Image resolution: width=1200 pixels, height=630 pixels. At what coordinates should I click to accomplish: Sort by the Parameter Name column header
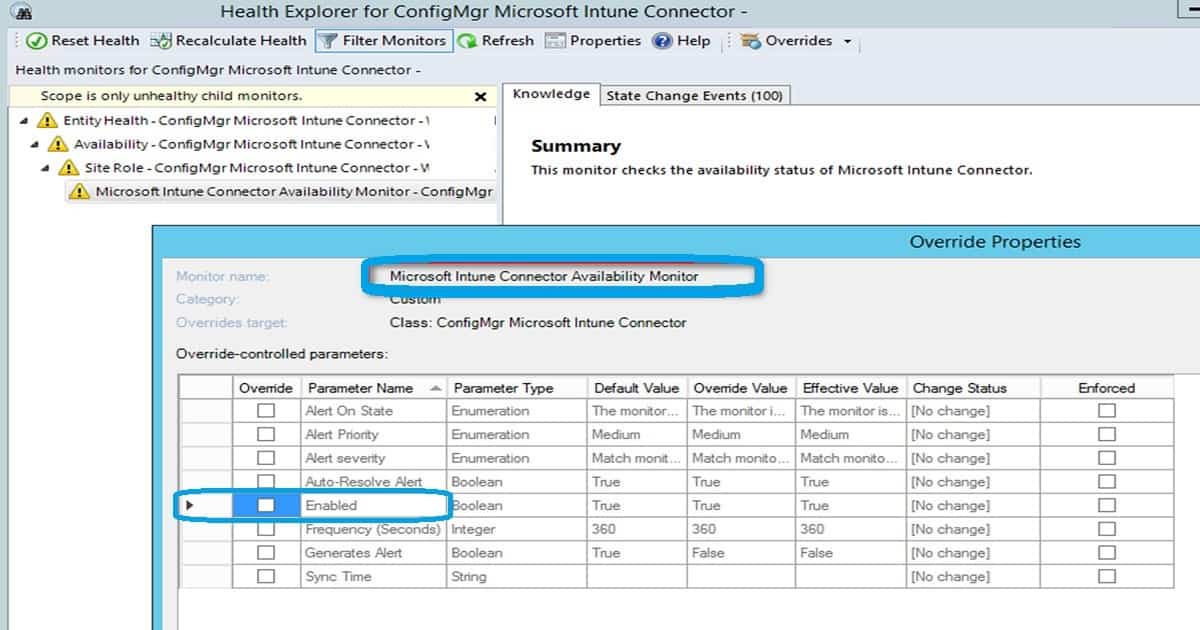pos(373,388)
